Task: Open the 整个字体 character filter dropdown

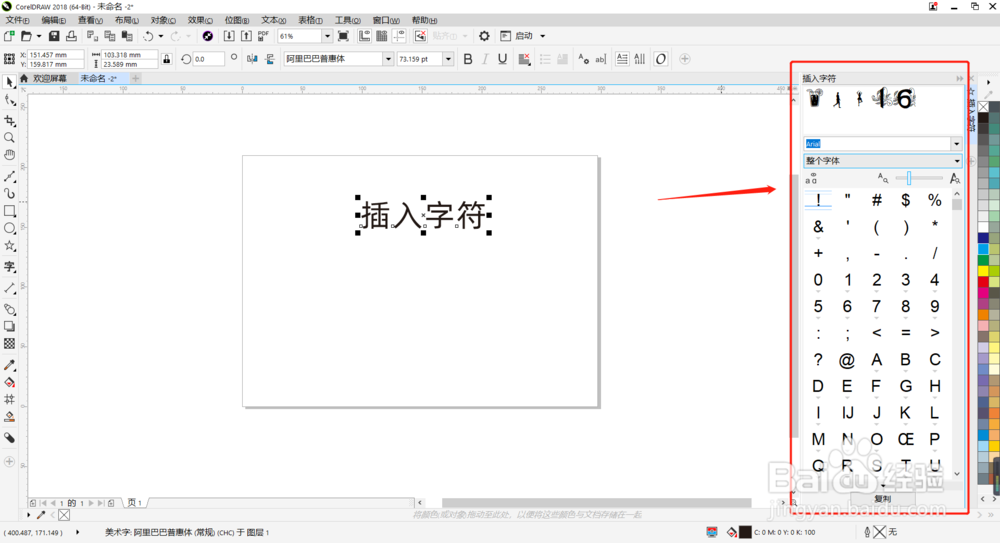Action: coord(882,161)
